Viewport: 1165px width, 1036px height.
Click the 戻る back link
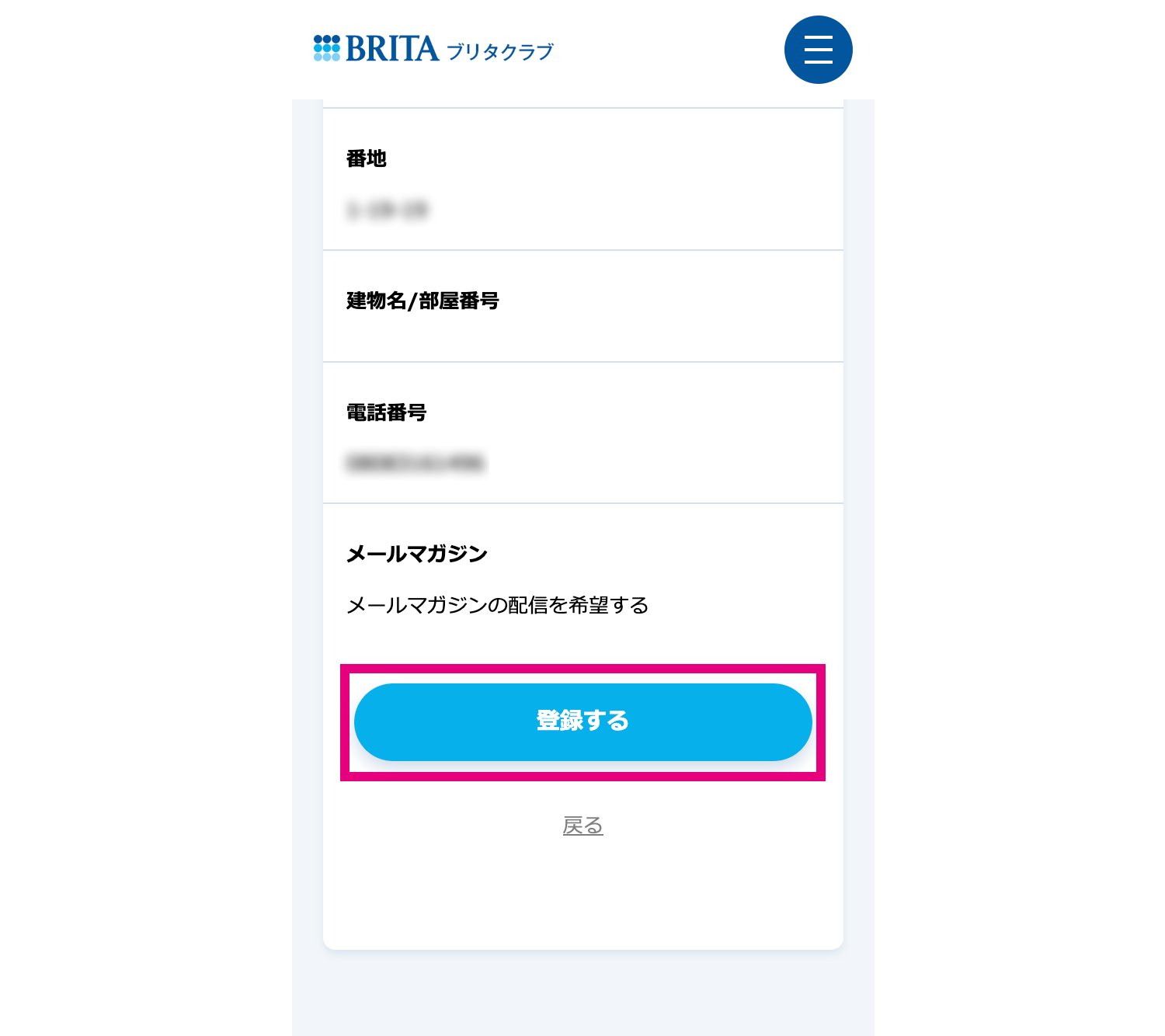pyautogui.click(x=582, y=826)
